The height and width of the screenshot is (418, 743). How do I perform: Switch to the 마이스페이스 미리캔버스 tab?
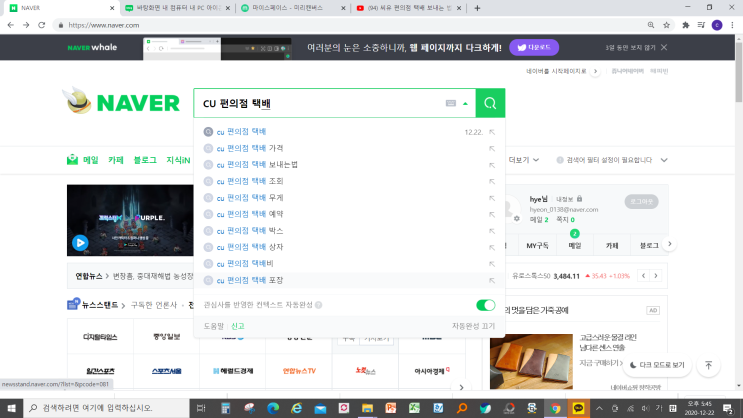pyautogui.click(x=292, y=8)
